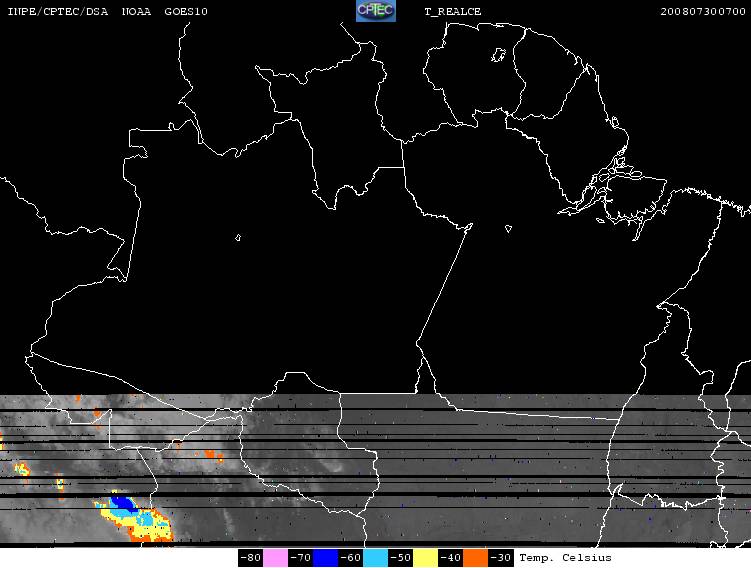Click the 'INPE/CPTEC/DSA' header text

[x=57, y=11]
